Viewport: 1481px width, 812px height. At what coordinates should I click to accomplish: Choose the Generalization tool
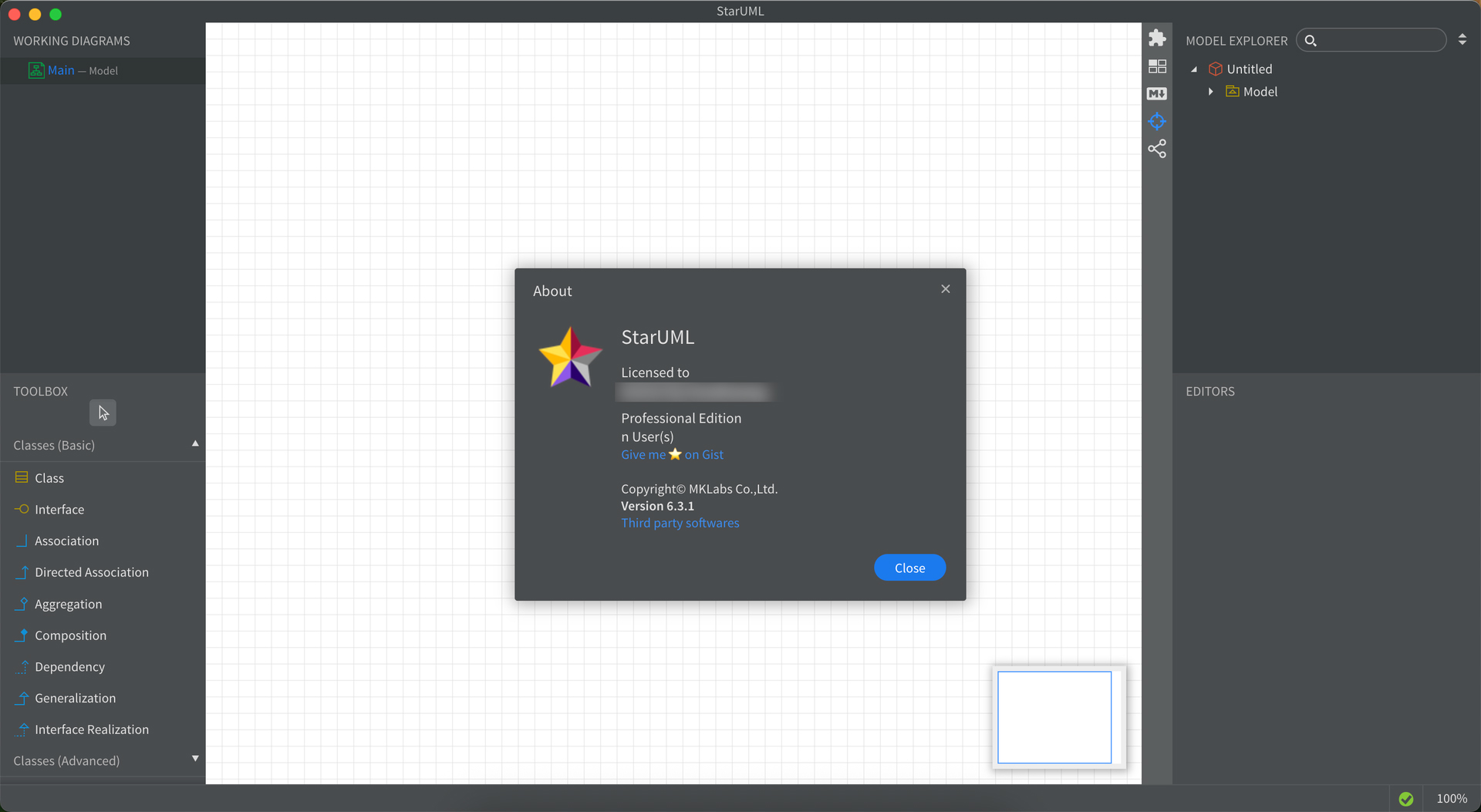[76, 698]
